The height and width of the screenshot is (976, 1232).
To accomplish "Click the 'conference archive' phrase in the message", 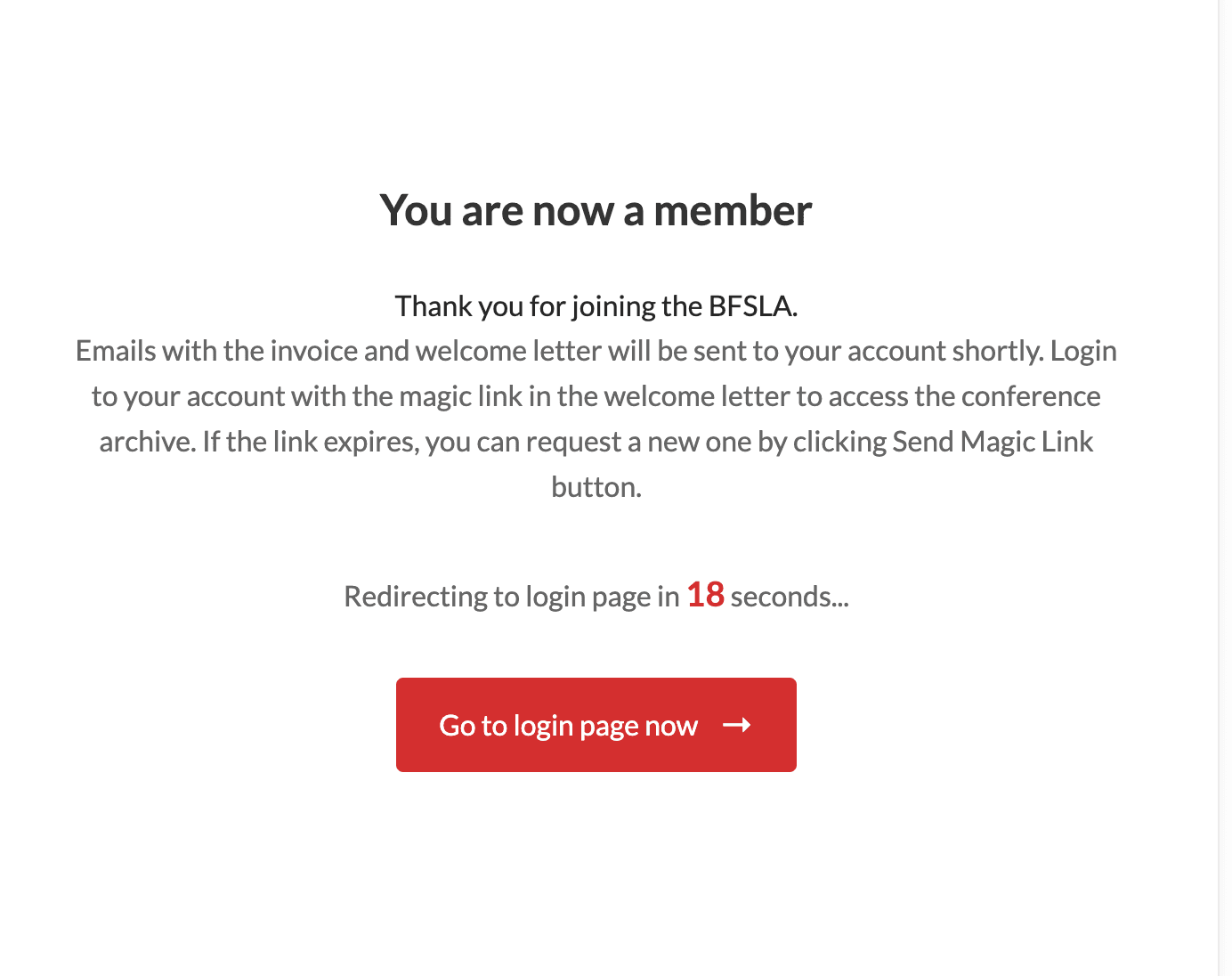I will [x=1032, y=396].
